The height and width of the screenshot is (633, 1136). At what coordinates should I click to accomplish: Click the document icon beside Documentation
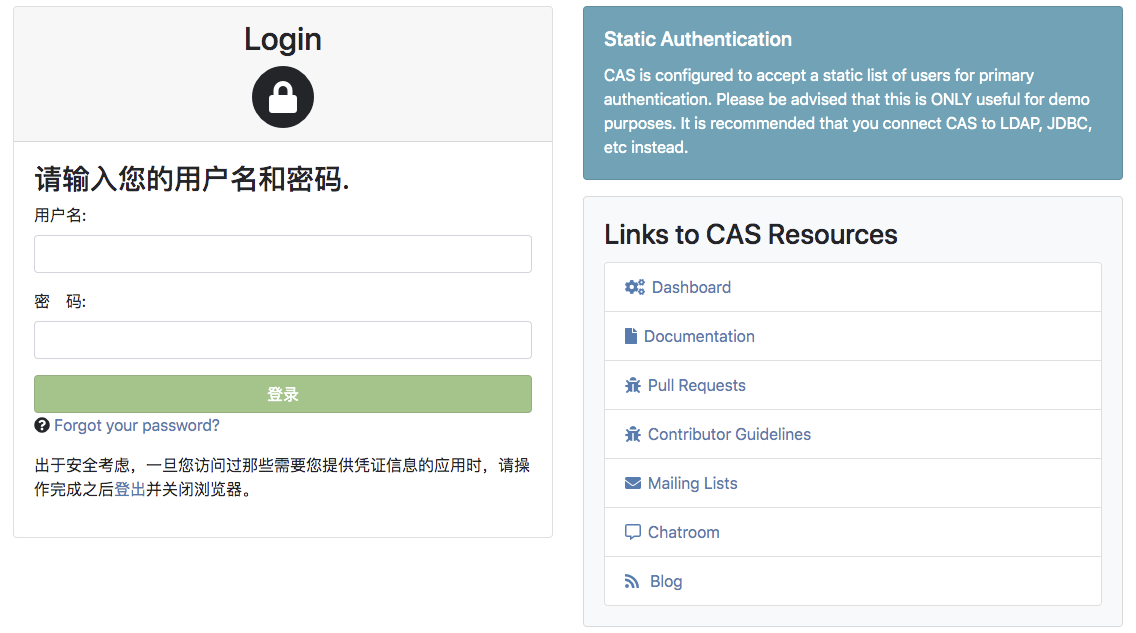click(633, 336)
